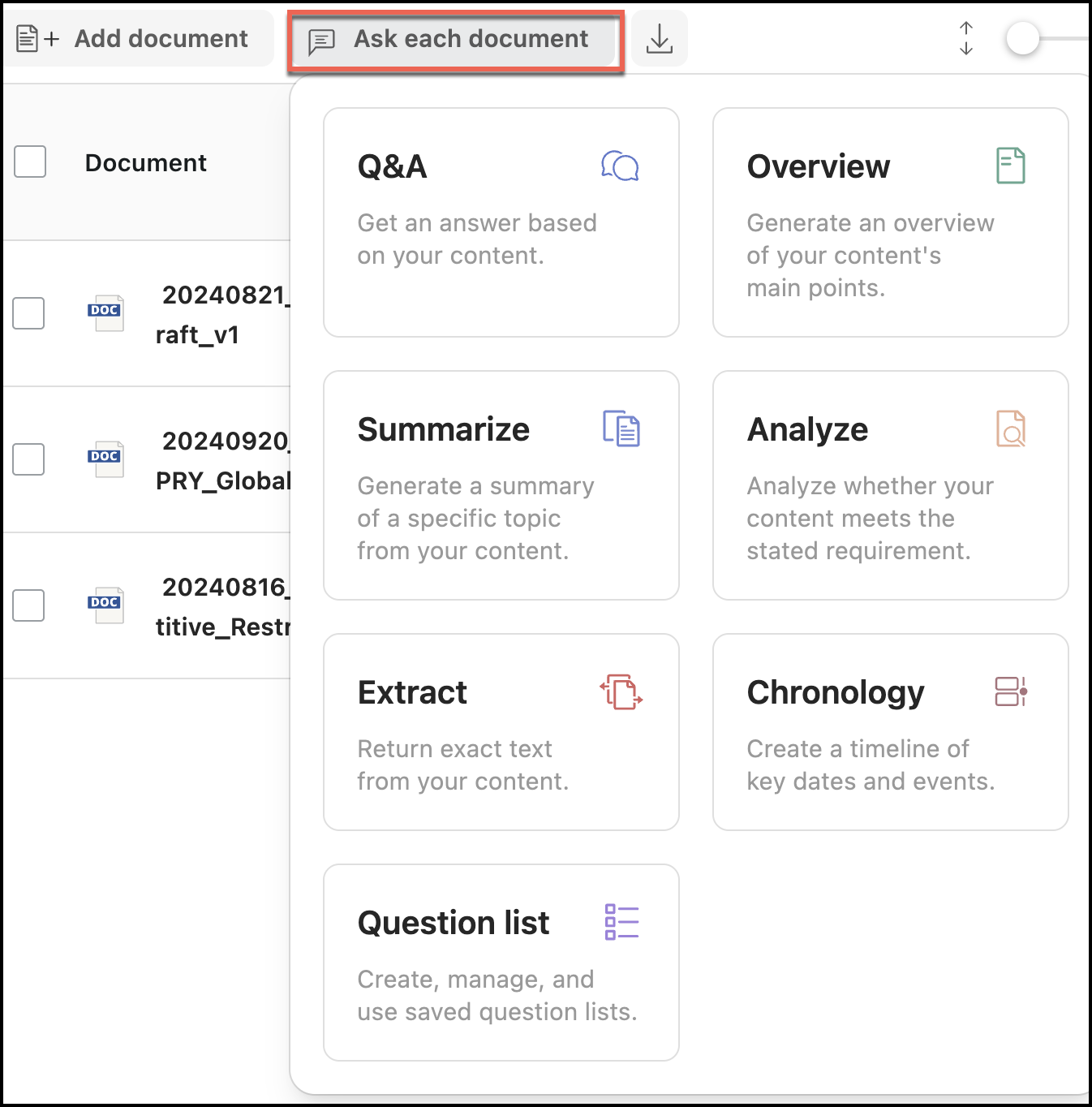Open the Question list card
Image resolution: width=1092 pixels, height=1107 pixels.
pyautogui.click(x=501, y=962)
